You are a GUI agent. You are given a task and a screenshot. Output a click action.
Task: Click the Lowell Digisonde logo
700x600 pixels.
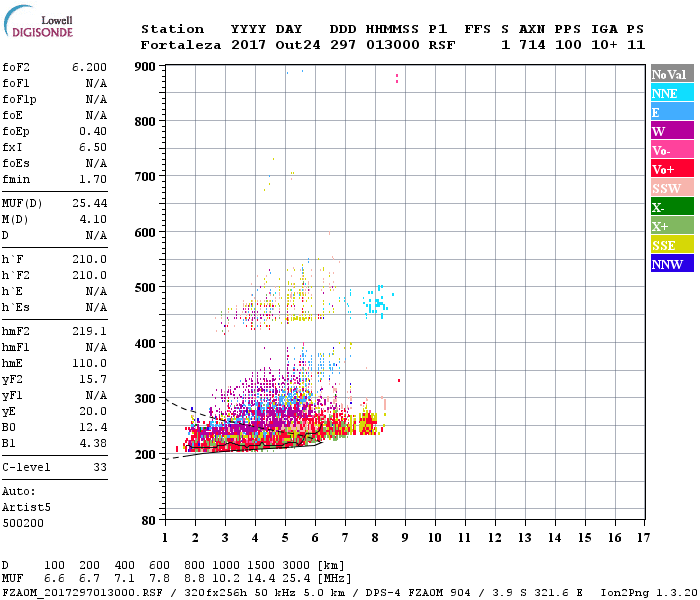38,21
